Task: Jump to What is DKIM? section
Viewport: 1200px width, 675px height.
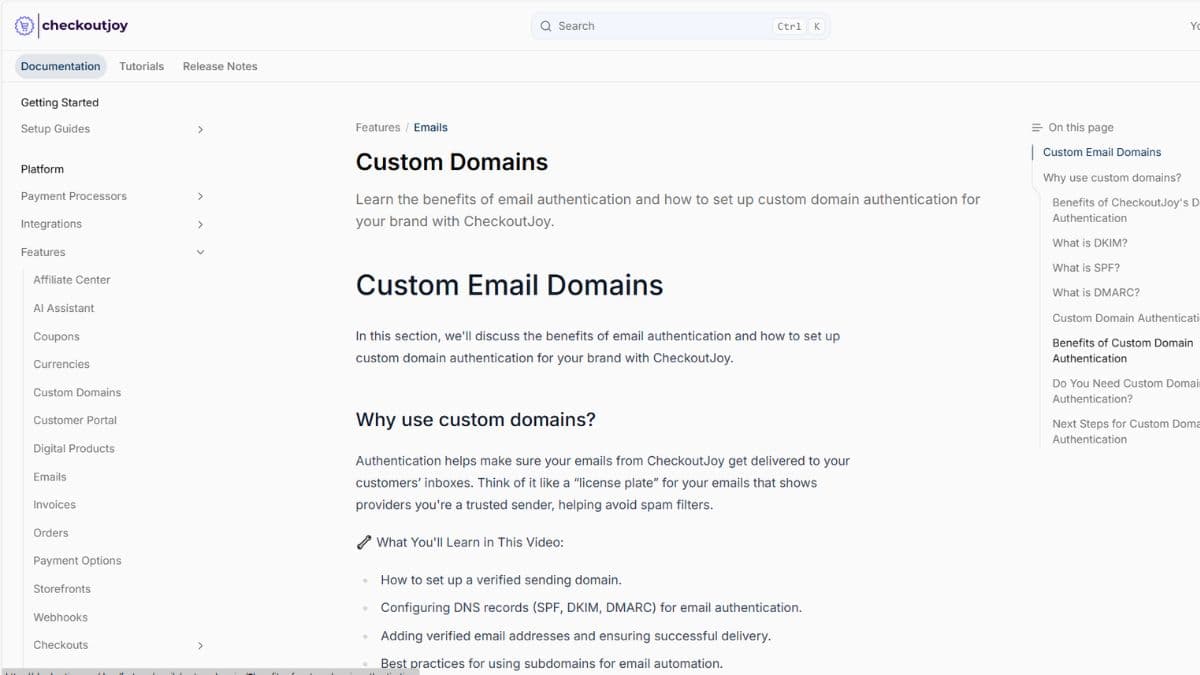Action: pos(1090,243)
